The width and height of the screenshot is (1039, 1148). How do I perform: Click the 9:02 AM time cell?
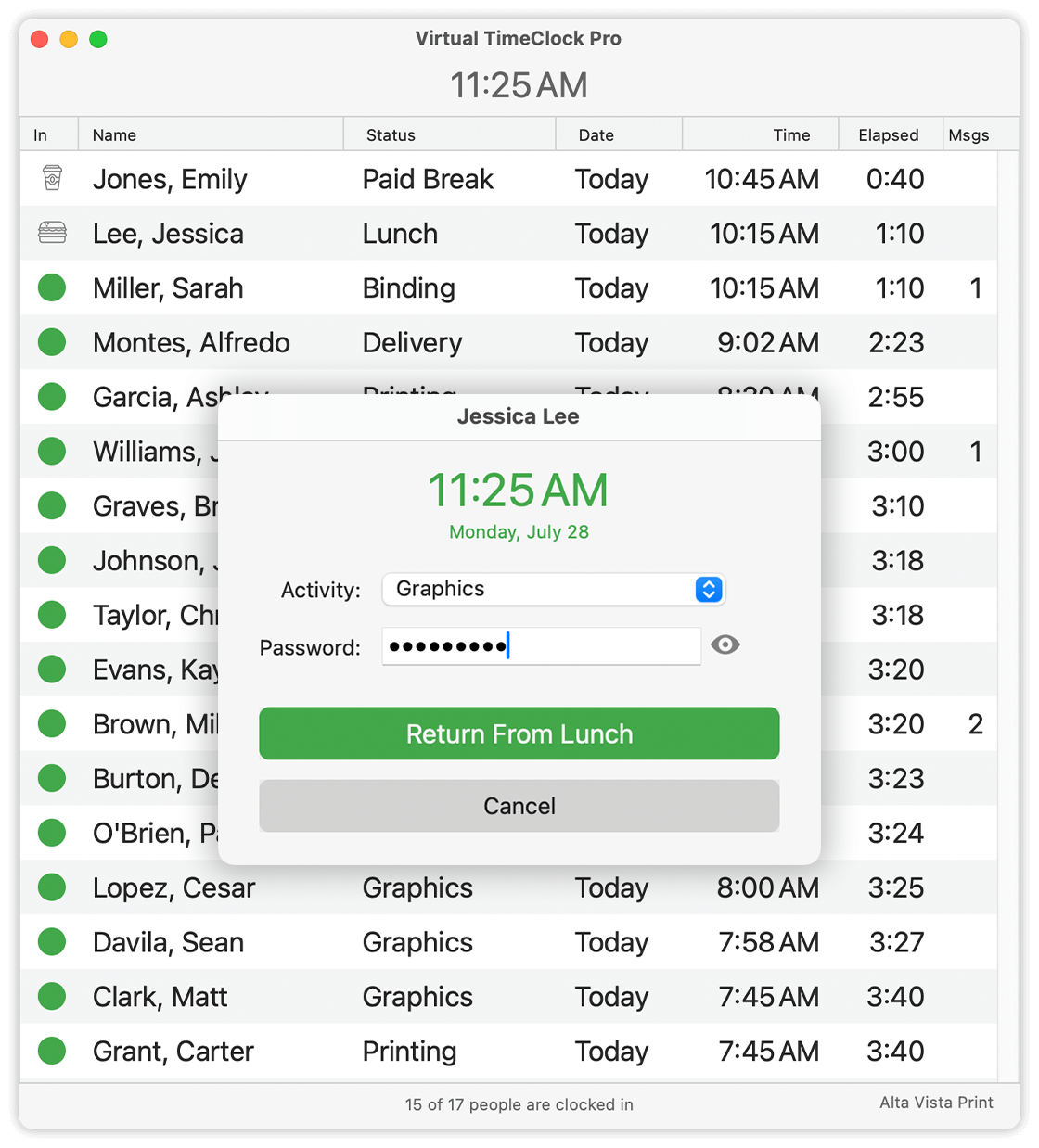click(768, 343)
